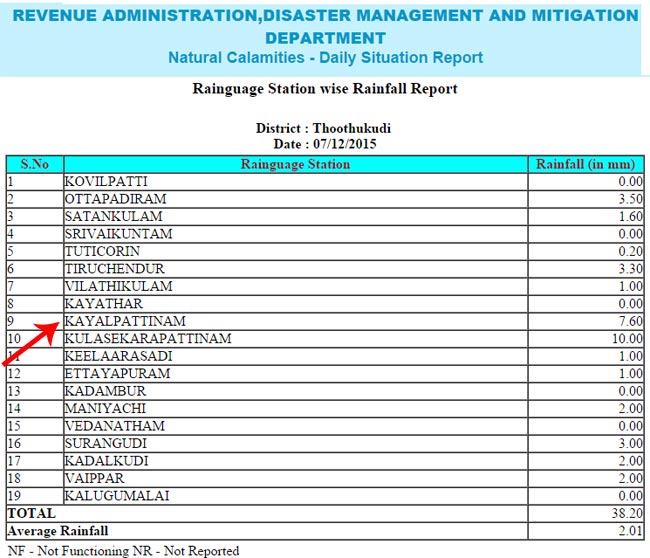Image resolution: width=650 pixels, height=558 pixels.
Task: Select the TIRUCHENDUR station name
Action: point(115,269)
